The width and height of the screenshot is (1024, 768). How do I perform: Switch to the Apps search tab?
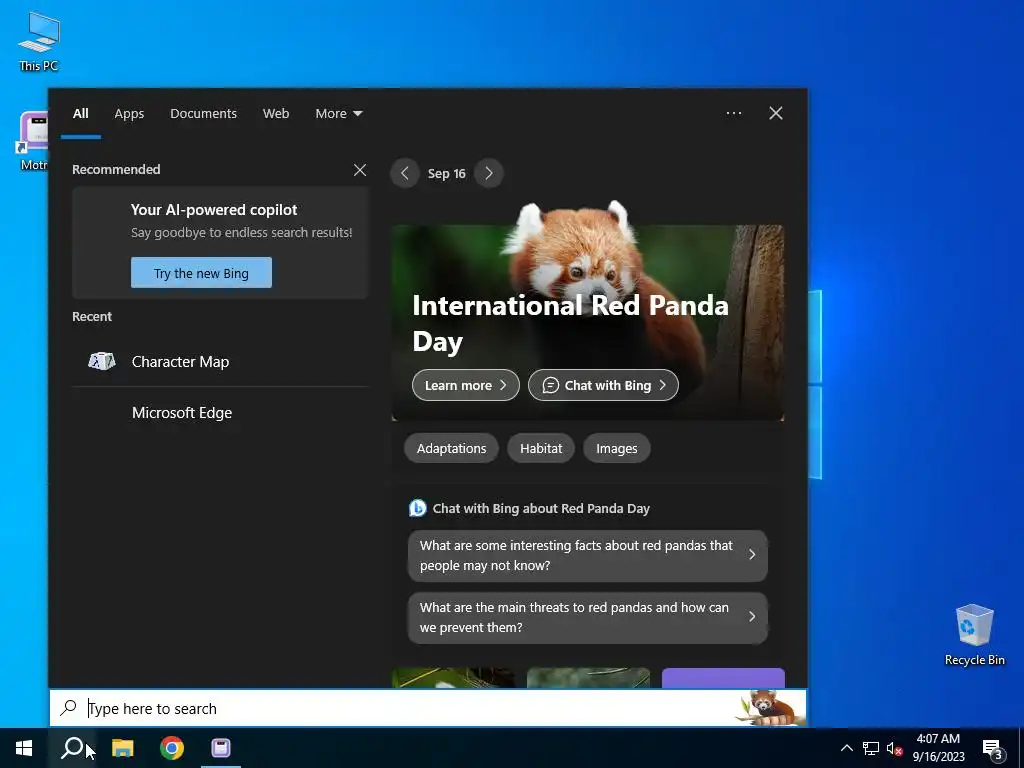pos(129,114)
